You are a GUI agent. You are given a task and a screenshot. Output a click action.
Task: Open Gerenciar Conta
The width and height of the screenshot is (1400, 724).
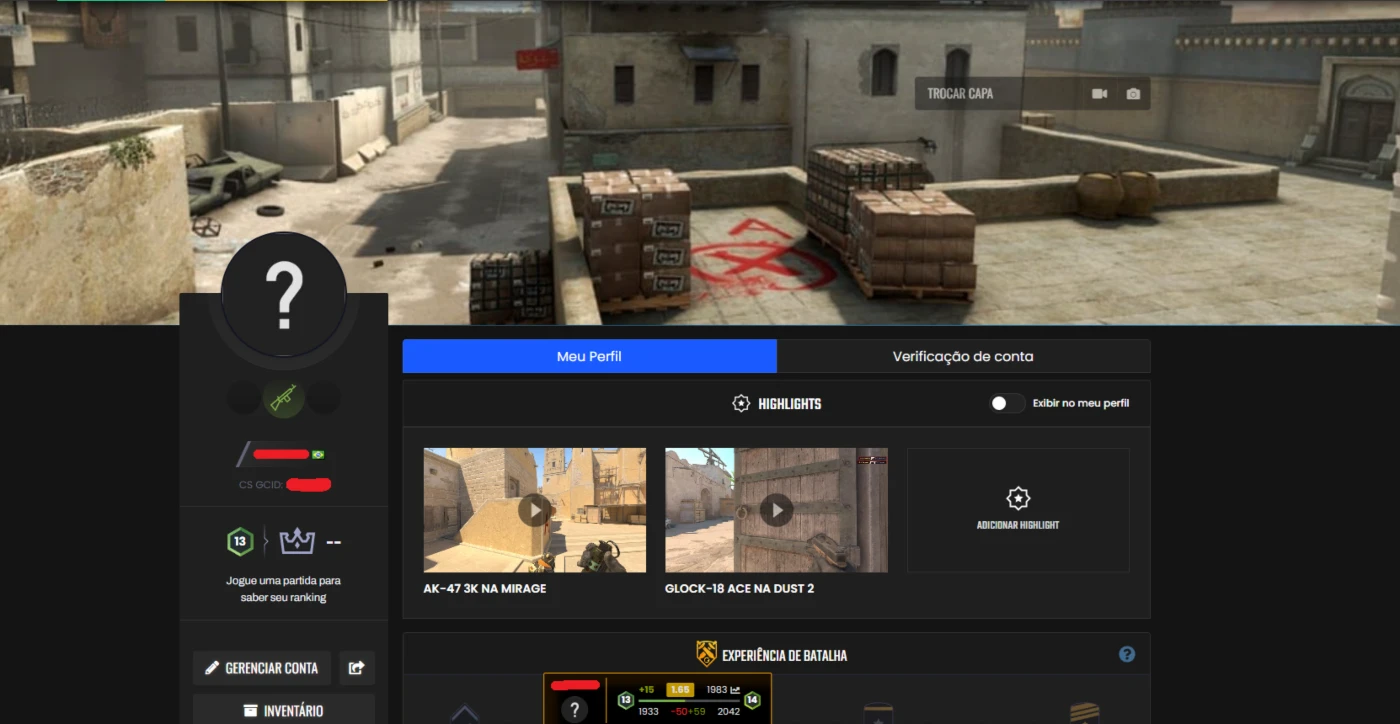[x=262, y=668]
